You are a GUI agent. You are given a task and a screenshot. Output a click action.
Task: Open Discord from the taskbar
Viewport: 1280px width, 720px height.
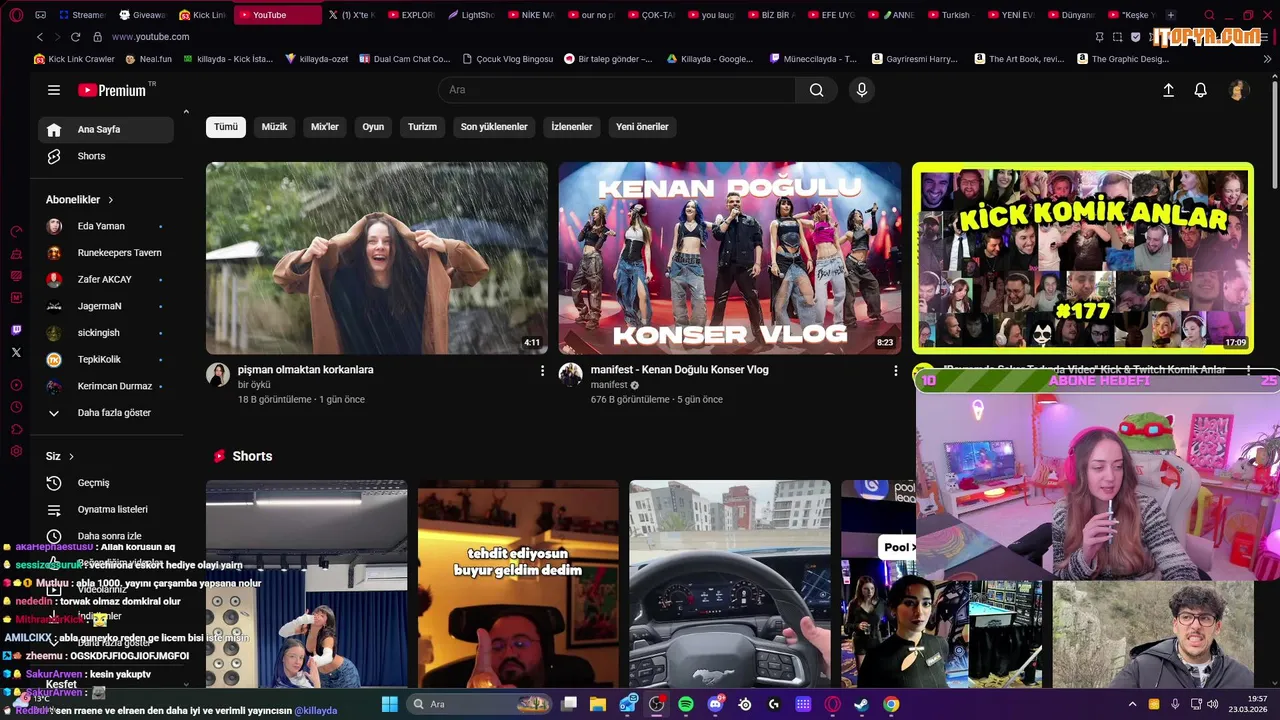click(x=715, y=704)
